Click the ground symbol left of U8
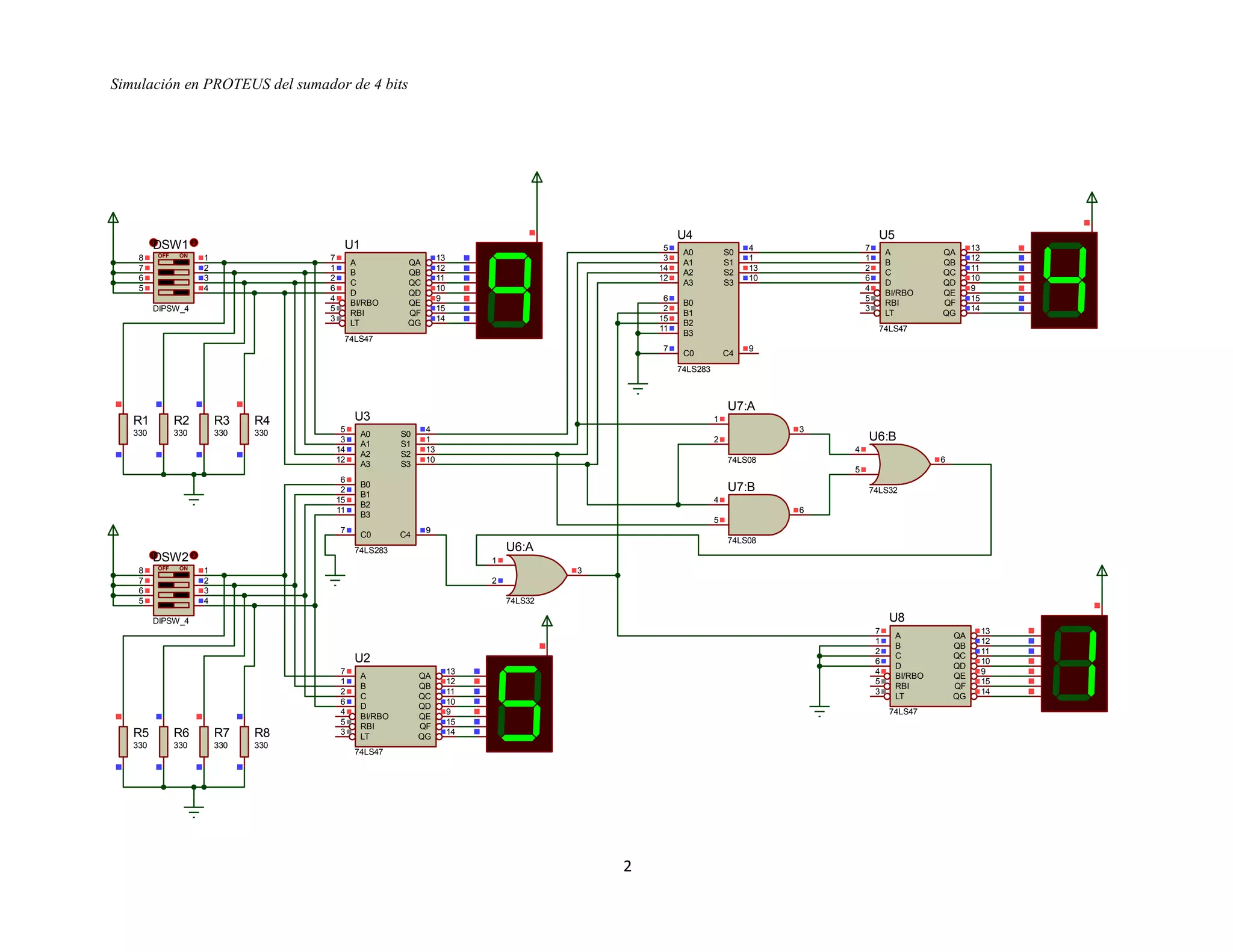Image resolution: width=1233 pixels, height=952 pixels. [x=819, y=711]
